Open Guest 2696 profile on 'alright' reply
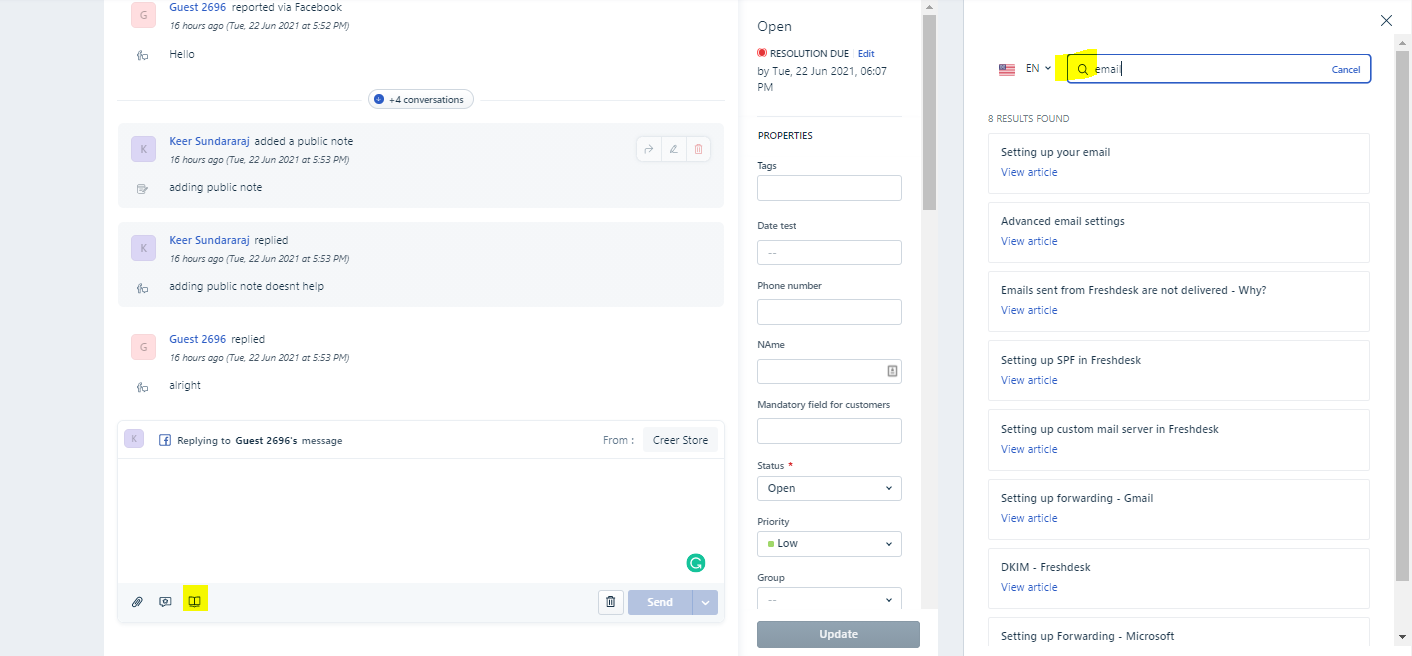Image resolution: width=1412 pixels, height=656 pixels. tap(198, 339)
